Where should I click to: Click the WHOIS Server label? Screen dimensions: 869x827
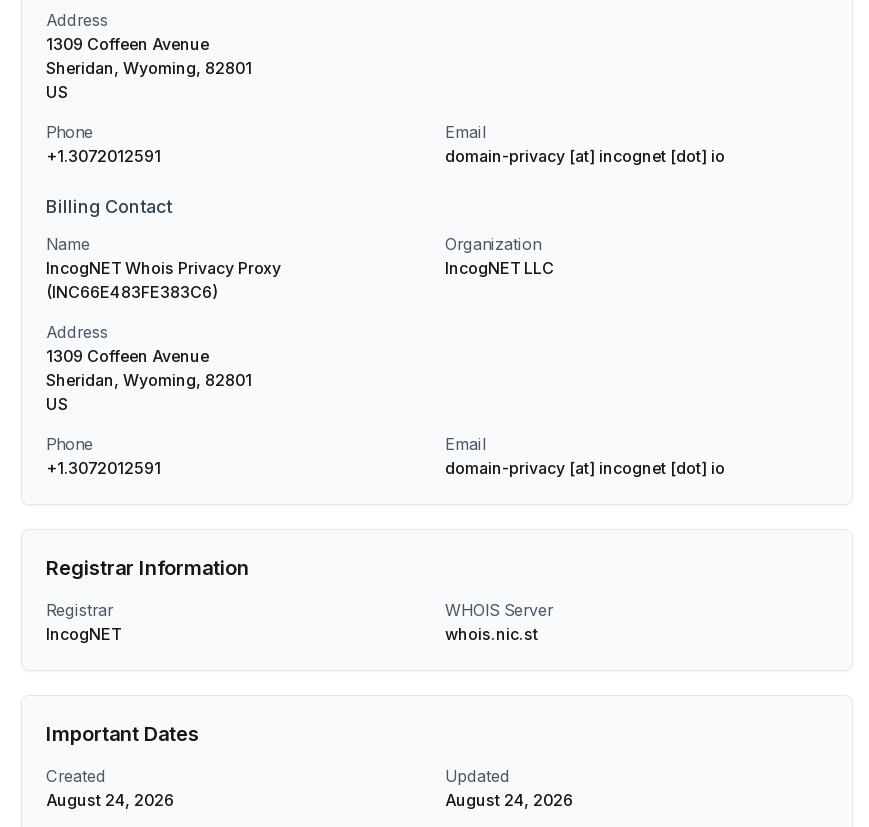click(499, 610)
